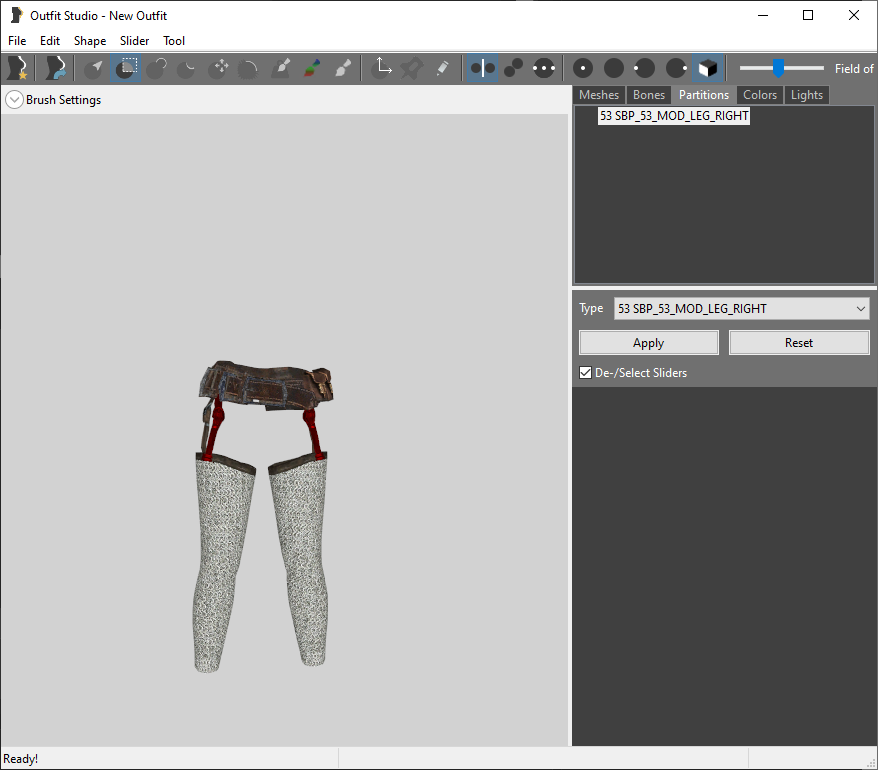The width and height of the screenshot is (878, 770).
Task: Select the Inflate brush tool
Action: tap(156, 68)
